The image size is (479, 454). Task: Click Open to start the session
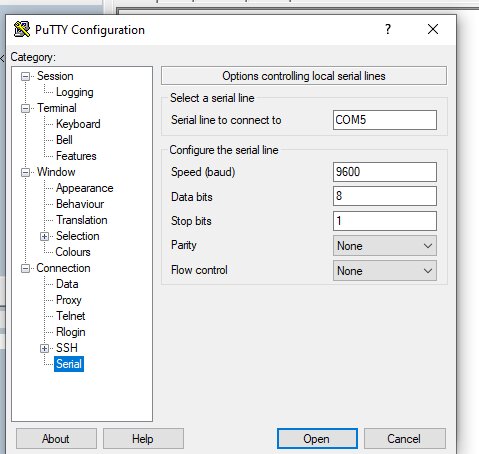point(317,439)
